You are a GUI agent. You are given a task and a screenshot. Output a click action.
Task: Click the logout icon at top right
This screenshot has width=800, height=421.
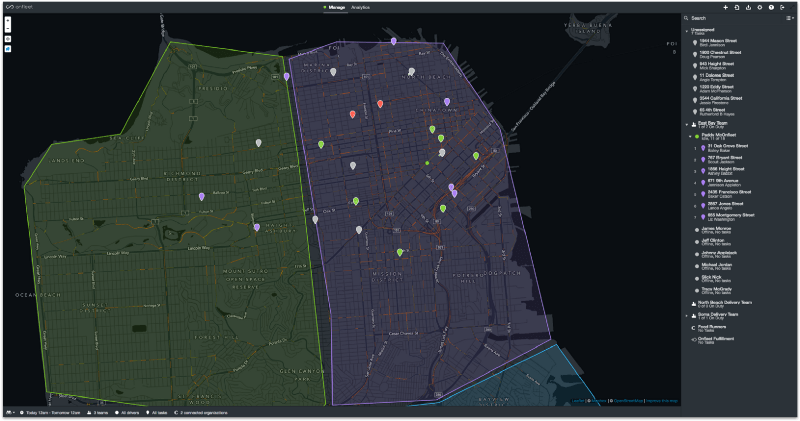click(783, 7)
